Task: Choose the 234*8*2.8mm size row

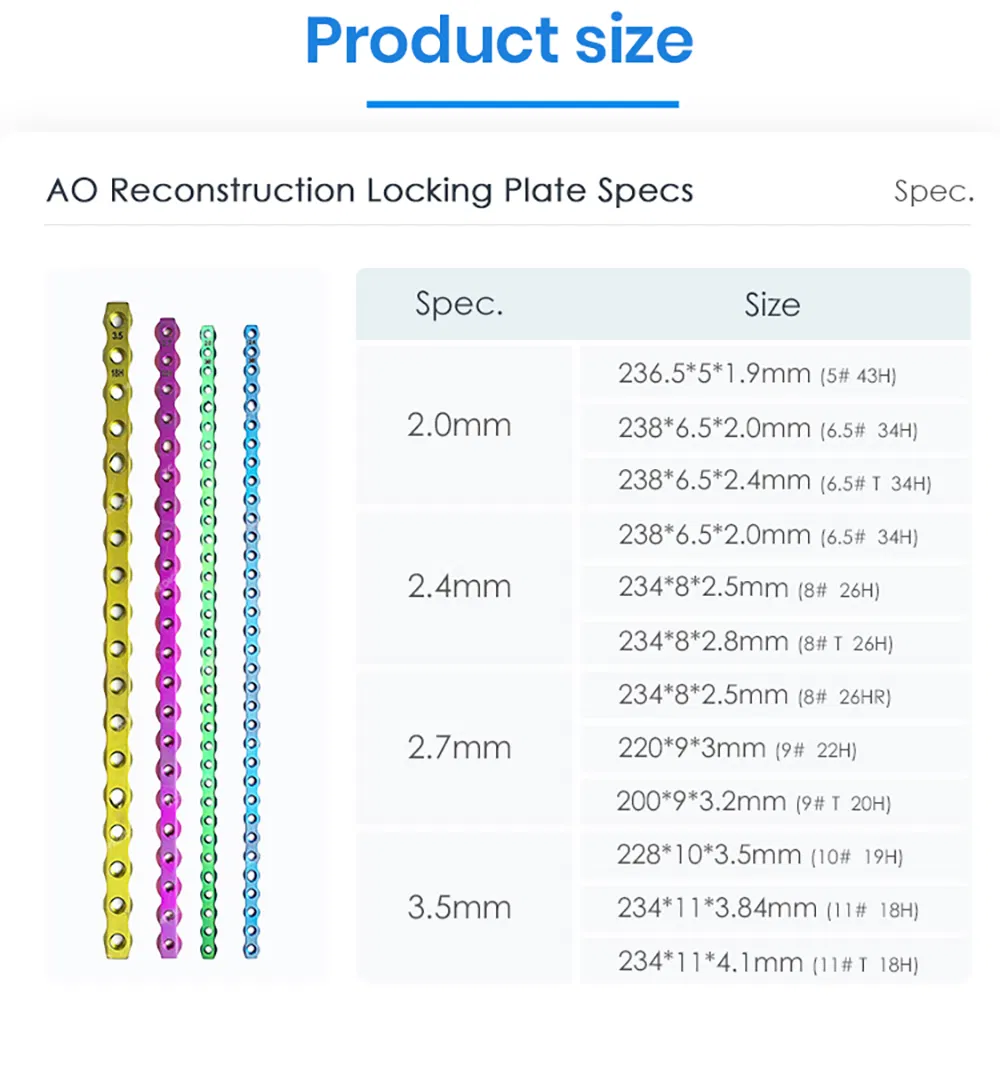Action: pyautogui.click(x=756, y=642)
